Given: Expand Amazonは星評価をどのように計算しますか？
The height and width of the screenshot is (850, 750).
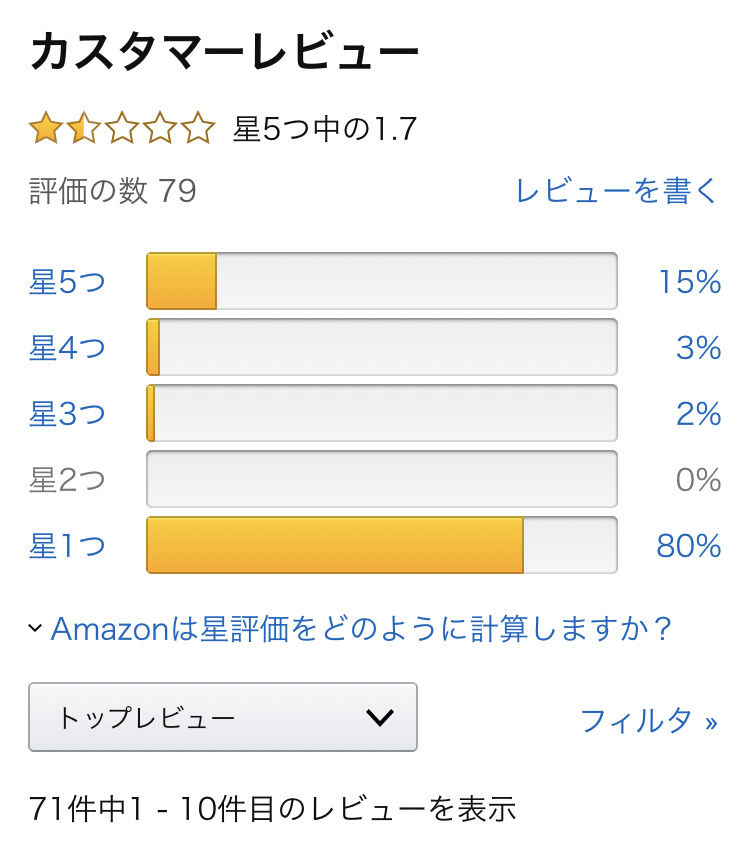Looking at the screenshot, I should pos(361,629).
